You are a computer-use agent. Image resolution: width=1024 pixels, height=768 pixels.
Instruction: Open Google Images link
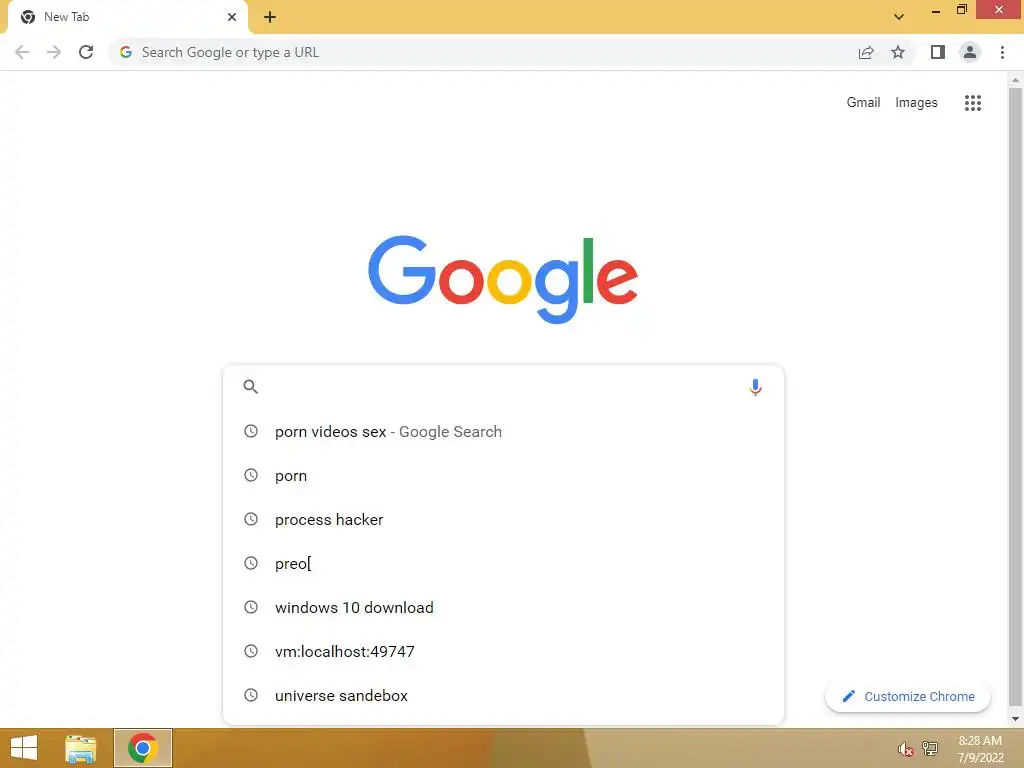(916, 103)
